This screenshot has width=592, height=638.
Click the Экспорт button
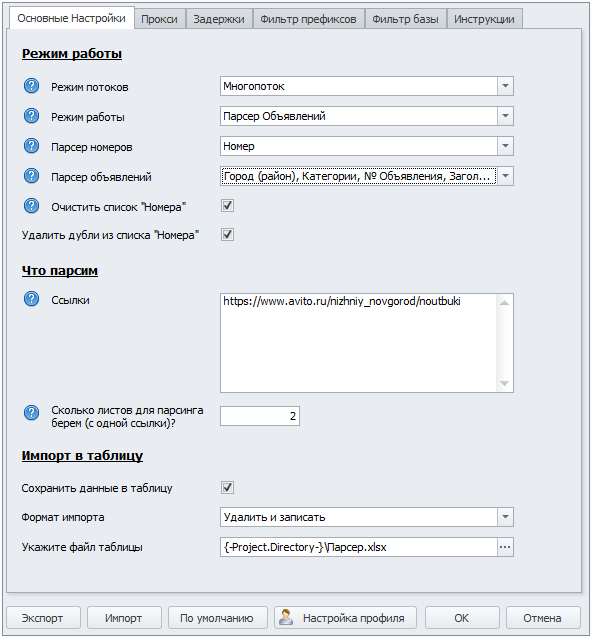(44, 618)
